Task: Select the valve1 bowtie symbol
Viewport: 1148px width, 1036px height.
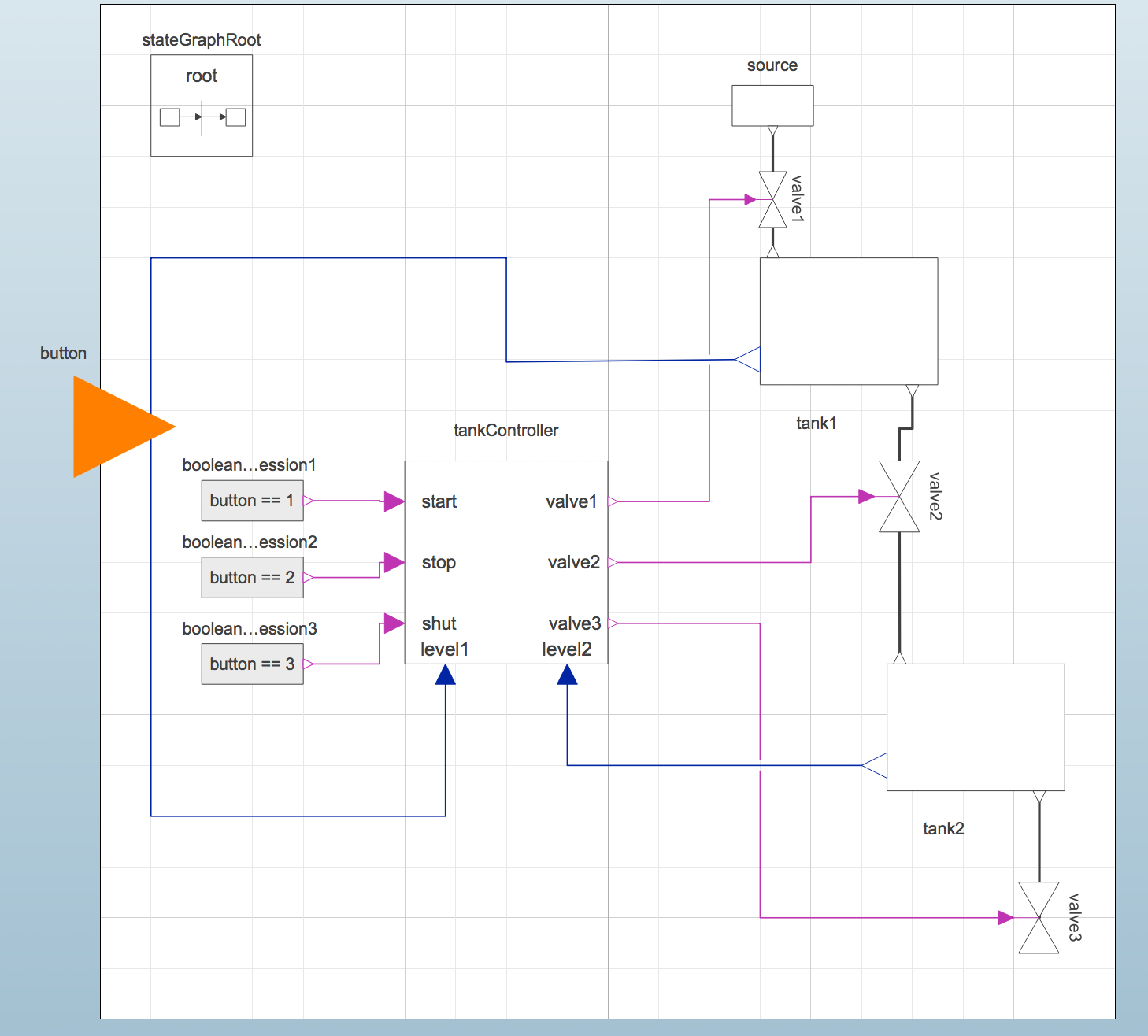Action: [x=772, y=200]
